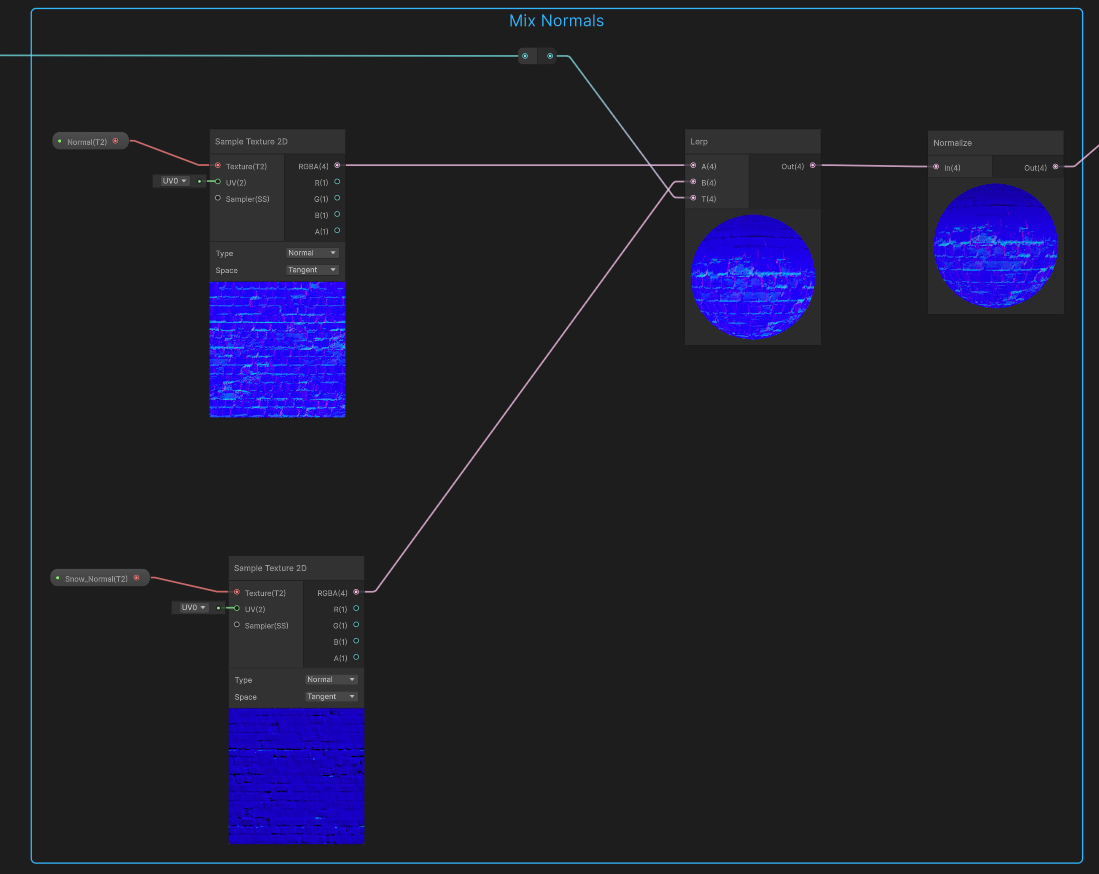Click the Normalize node's Out(4) output port
Image resolution: width=1099 pixels, height=874 pixels.
(x=1056, y=167)
